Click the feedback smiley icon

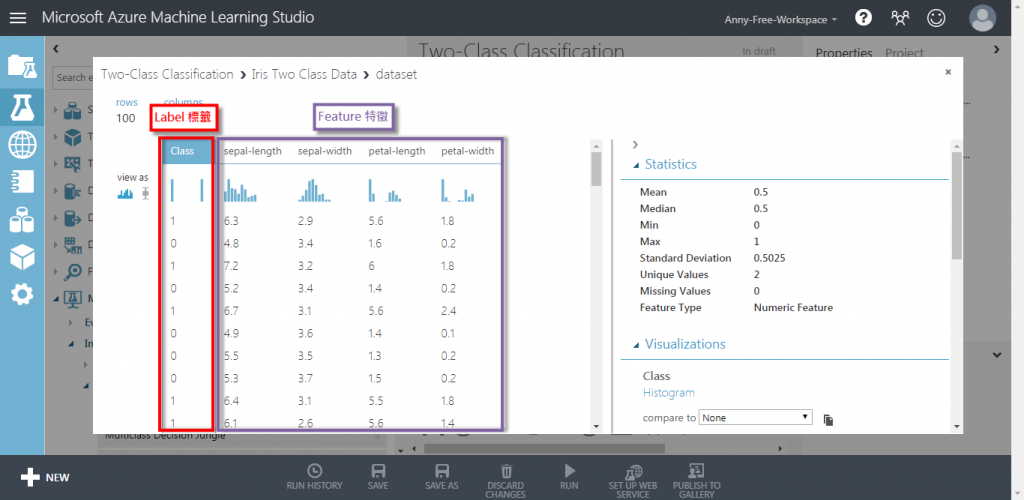tap(936, 18)
